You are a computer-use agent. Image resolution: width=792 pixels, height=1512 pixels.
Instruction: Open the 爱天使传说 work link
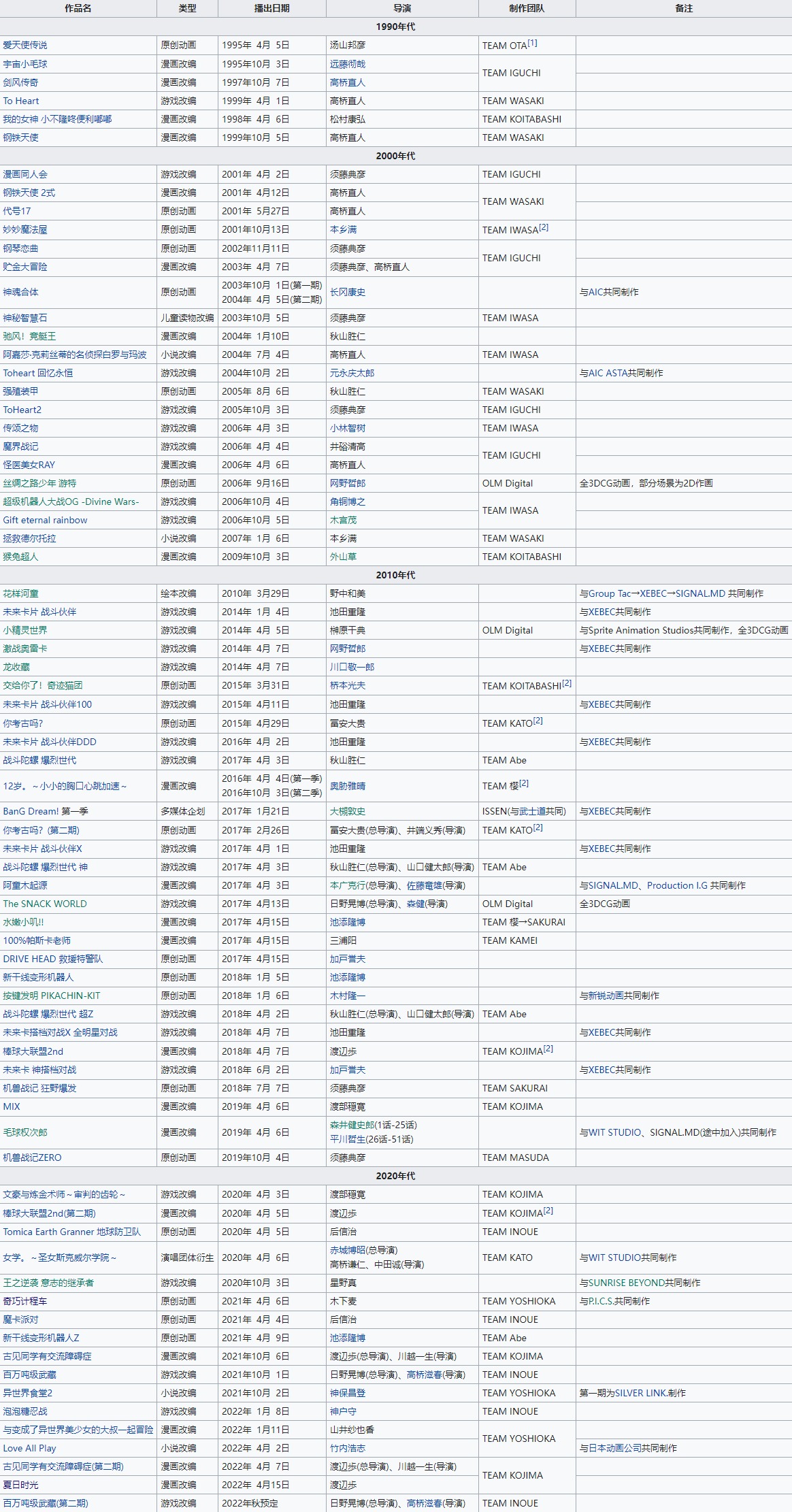pyautogui.click(x=25, y=46)
